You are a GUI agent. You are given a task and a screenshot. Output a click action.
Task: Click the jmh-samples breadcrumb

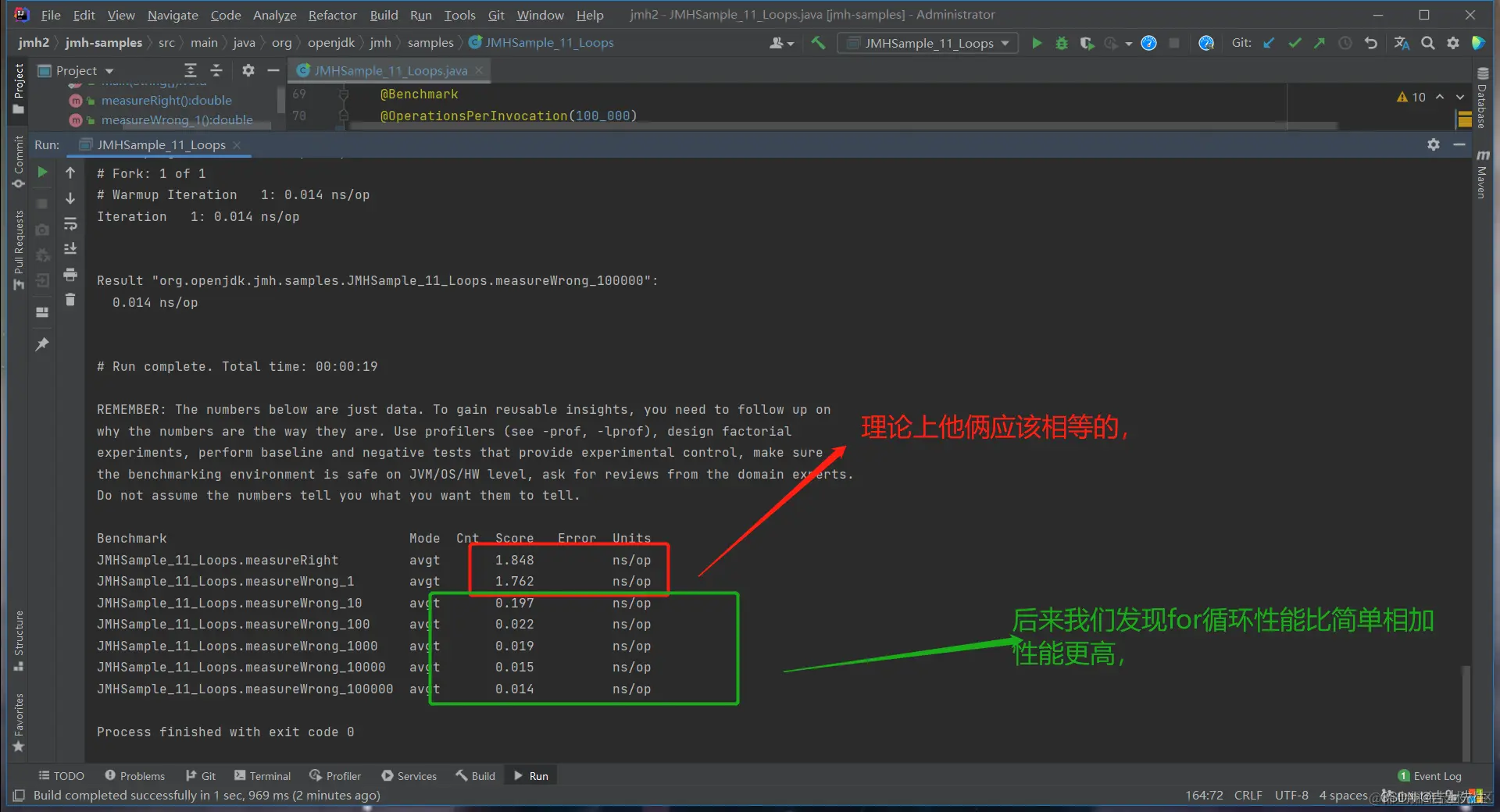103,43
